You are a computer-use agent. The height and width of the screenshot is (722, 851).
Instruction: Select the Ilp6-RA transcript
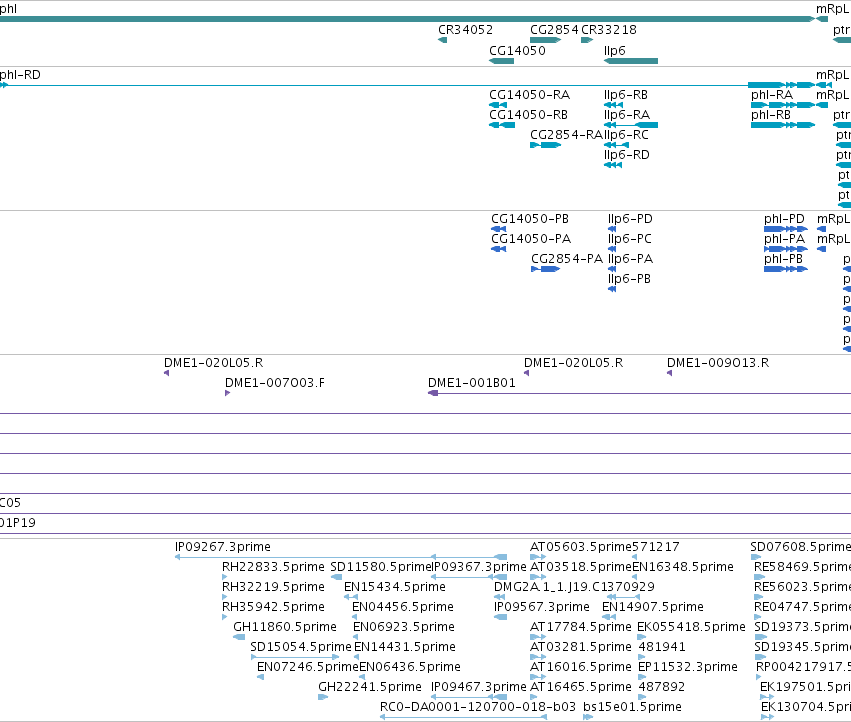click(x=631, y=125)
